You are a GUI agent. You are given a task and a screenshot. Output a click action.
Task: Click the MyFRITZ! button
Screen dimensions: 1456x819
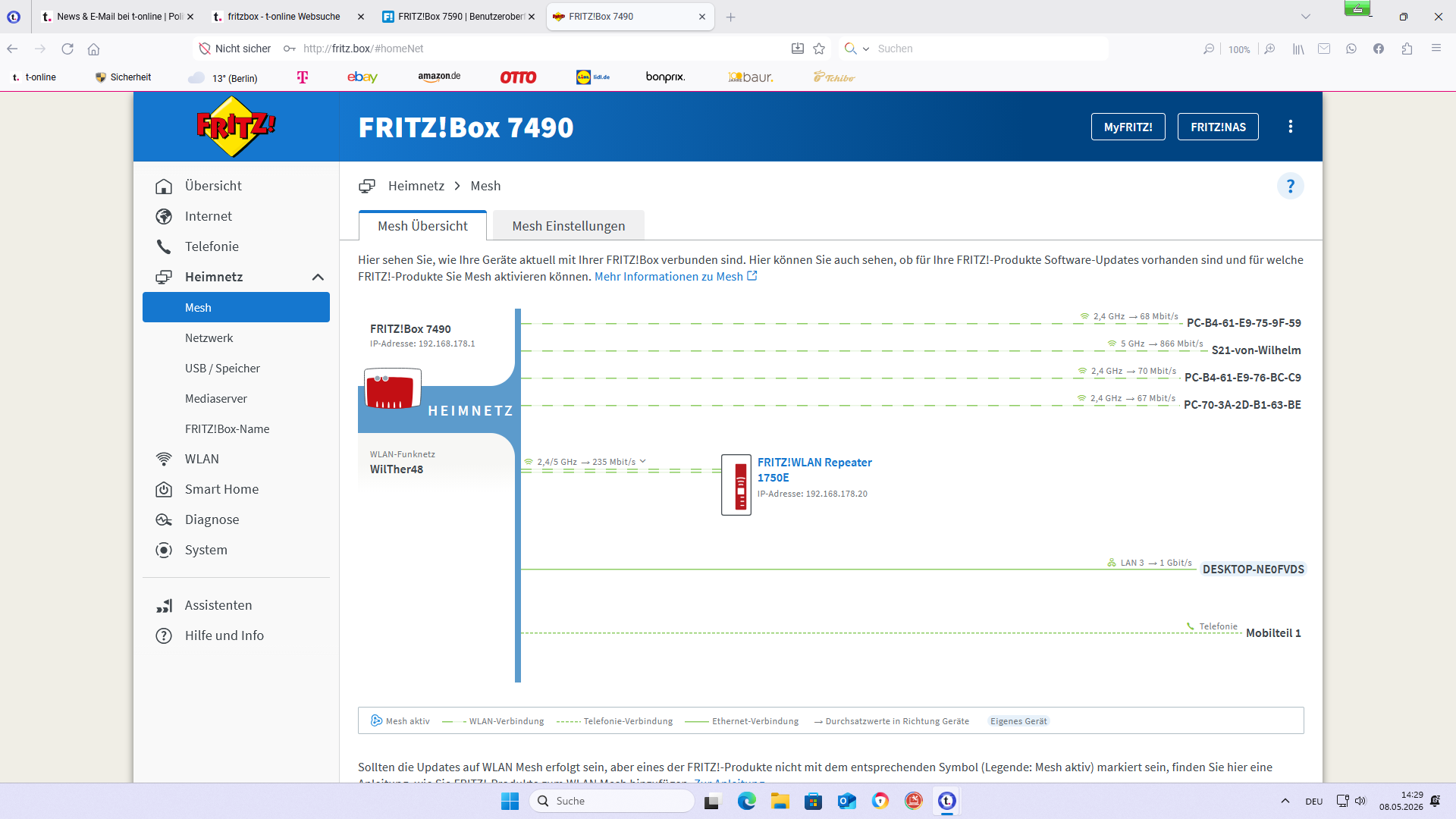[x=1128, y=127]
